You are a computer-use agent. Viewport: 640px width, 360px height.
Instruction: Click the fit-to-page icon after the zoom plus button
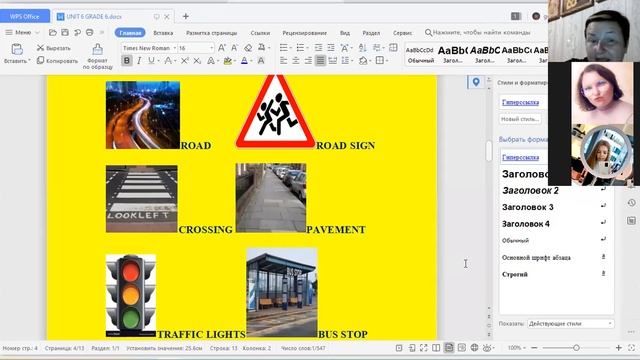[631, 348]
